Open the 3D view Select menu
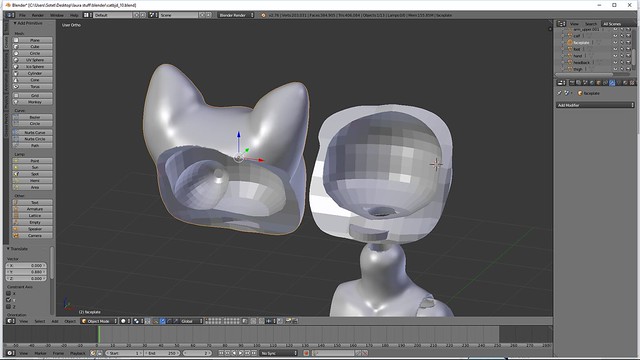The height and width of the screenshot is (360, 640). (40, 322)
